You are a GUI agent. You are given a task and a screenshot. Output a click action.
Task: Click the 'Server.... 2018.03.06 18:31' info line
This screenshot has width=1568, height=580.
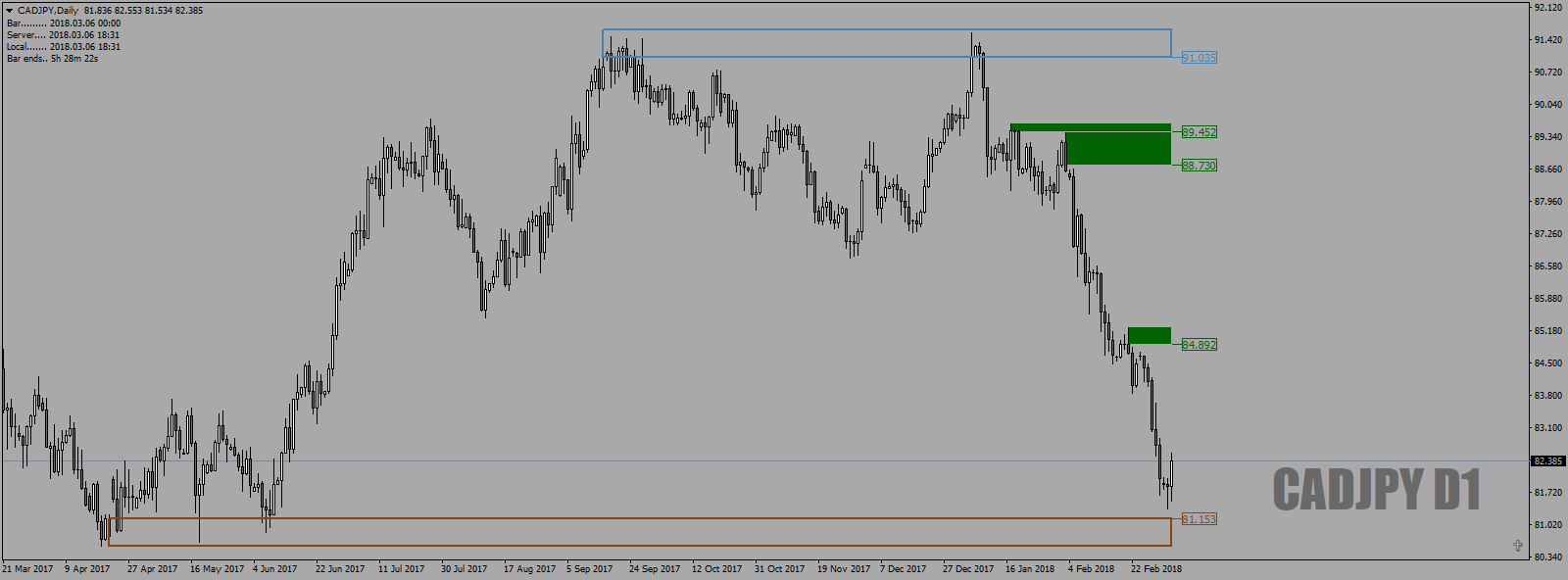[x=64, y=34]
